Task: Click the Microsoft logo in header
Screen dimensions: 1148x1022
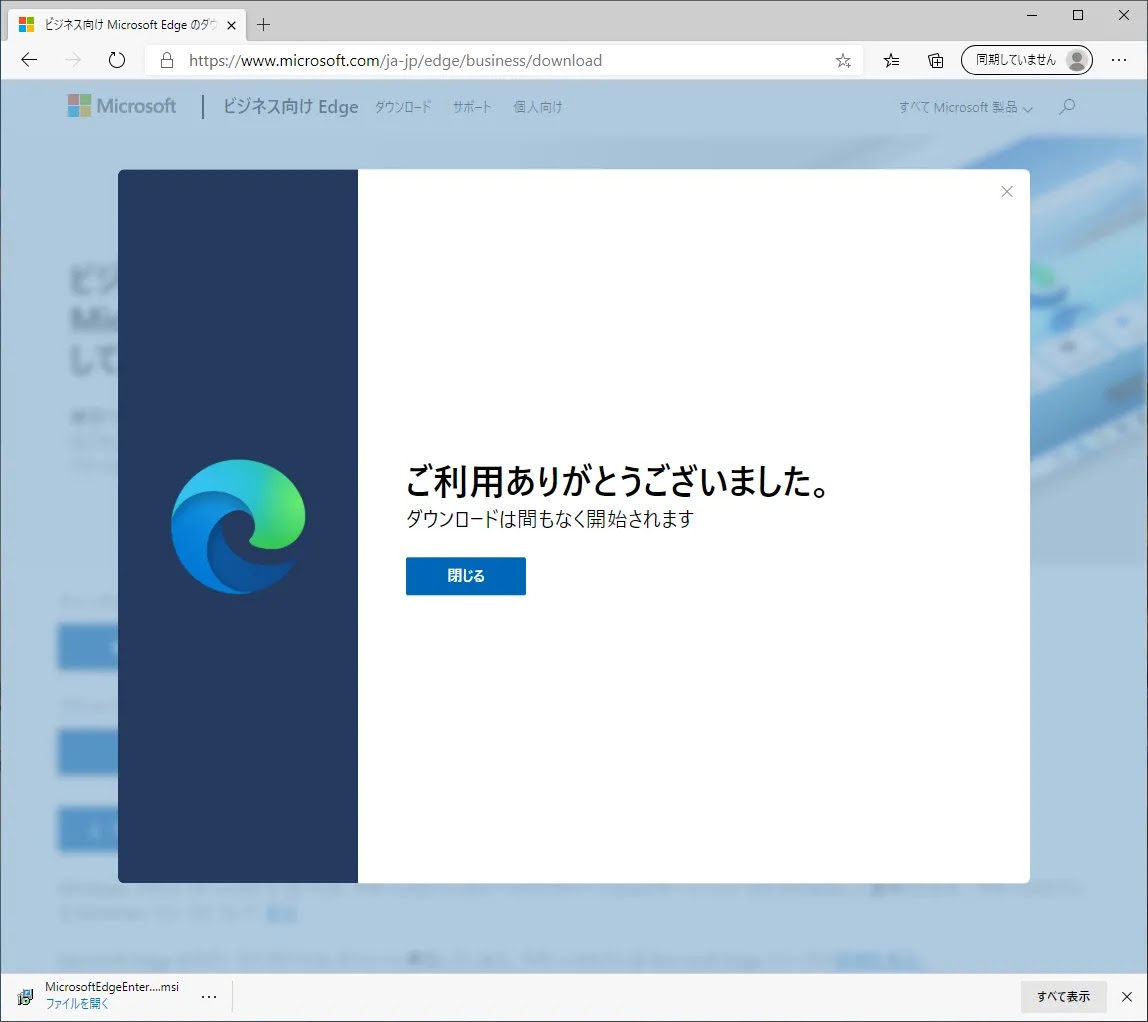Action: [122, 106]
